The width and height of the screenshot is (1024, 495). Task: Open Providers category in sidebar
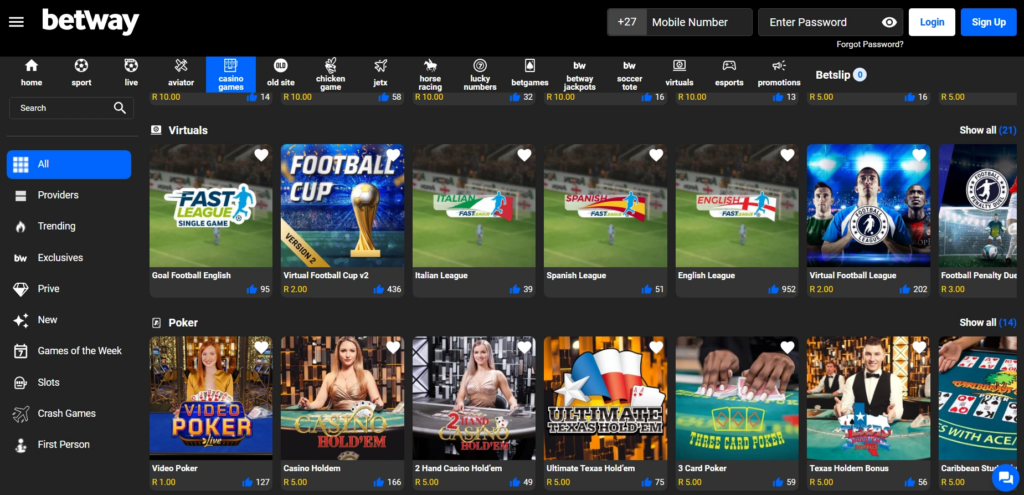coord(69,195)
